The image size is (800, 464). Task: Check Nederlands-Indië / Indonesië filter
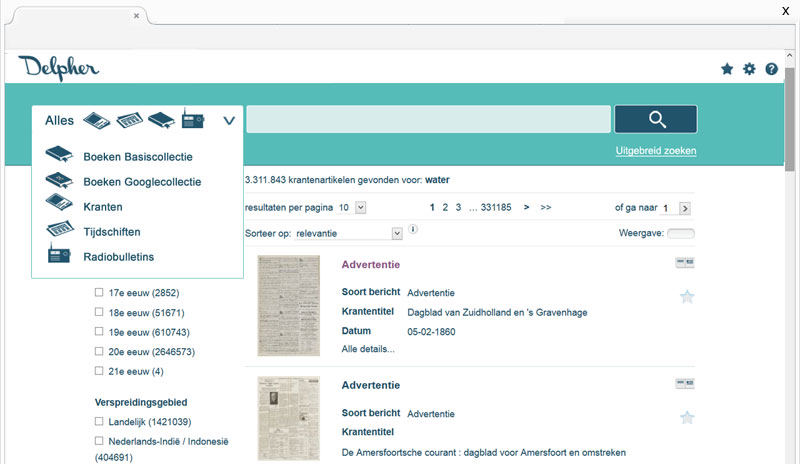99,441
